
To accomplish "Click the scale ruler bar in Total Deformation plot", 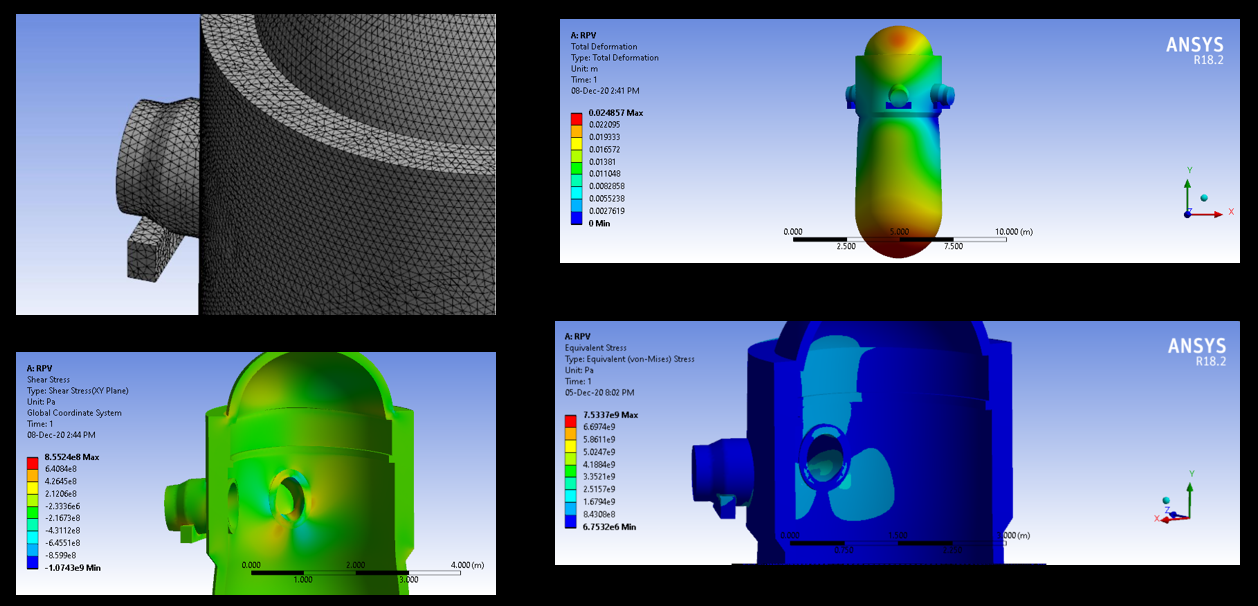I will [899, 239].
